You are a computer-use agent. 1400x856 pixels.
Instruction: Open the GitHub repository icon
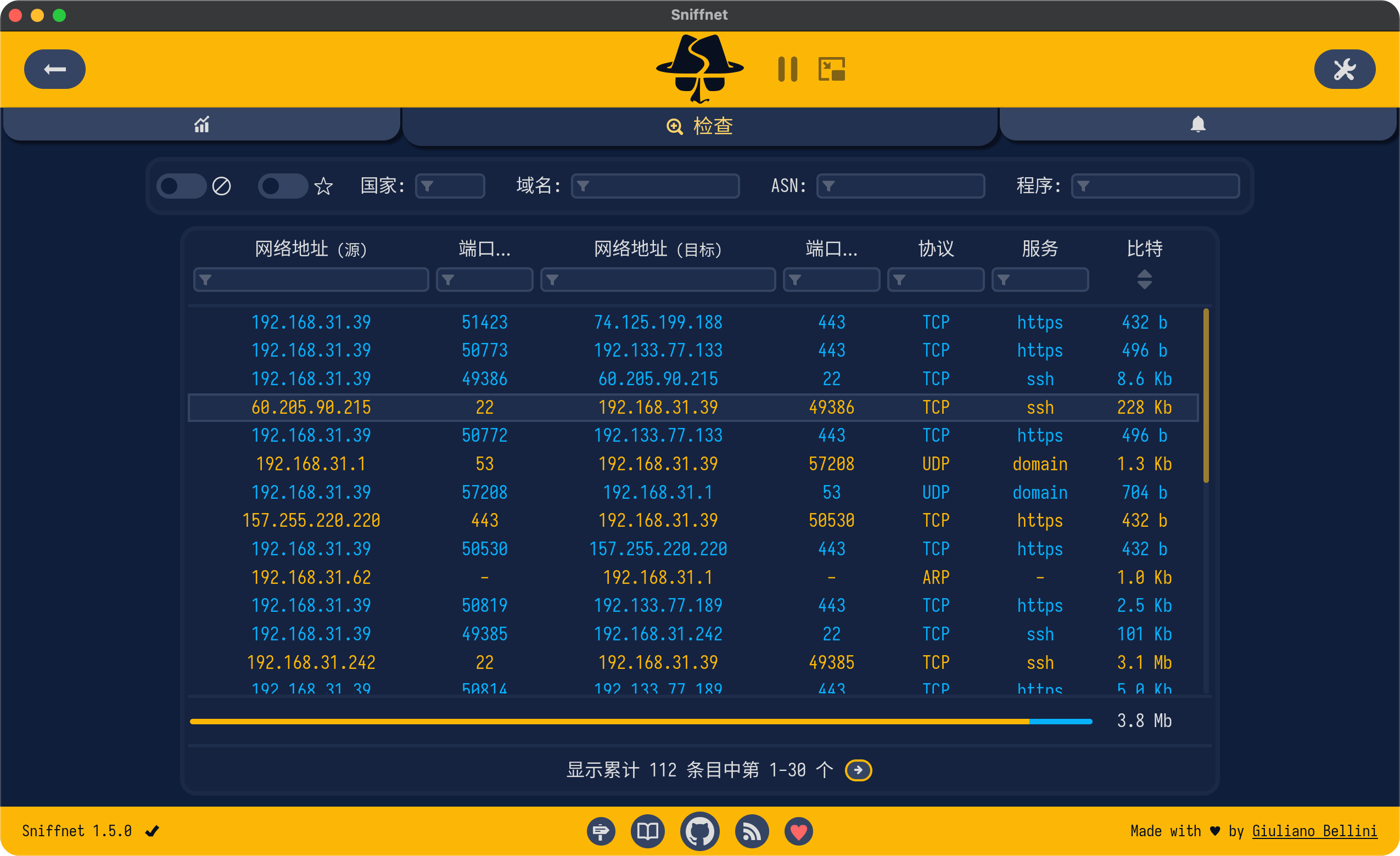click(699, 831)
